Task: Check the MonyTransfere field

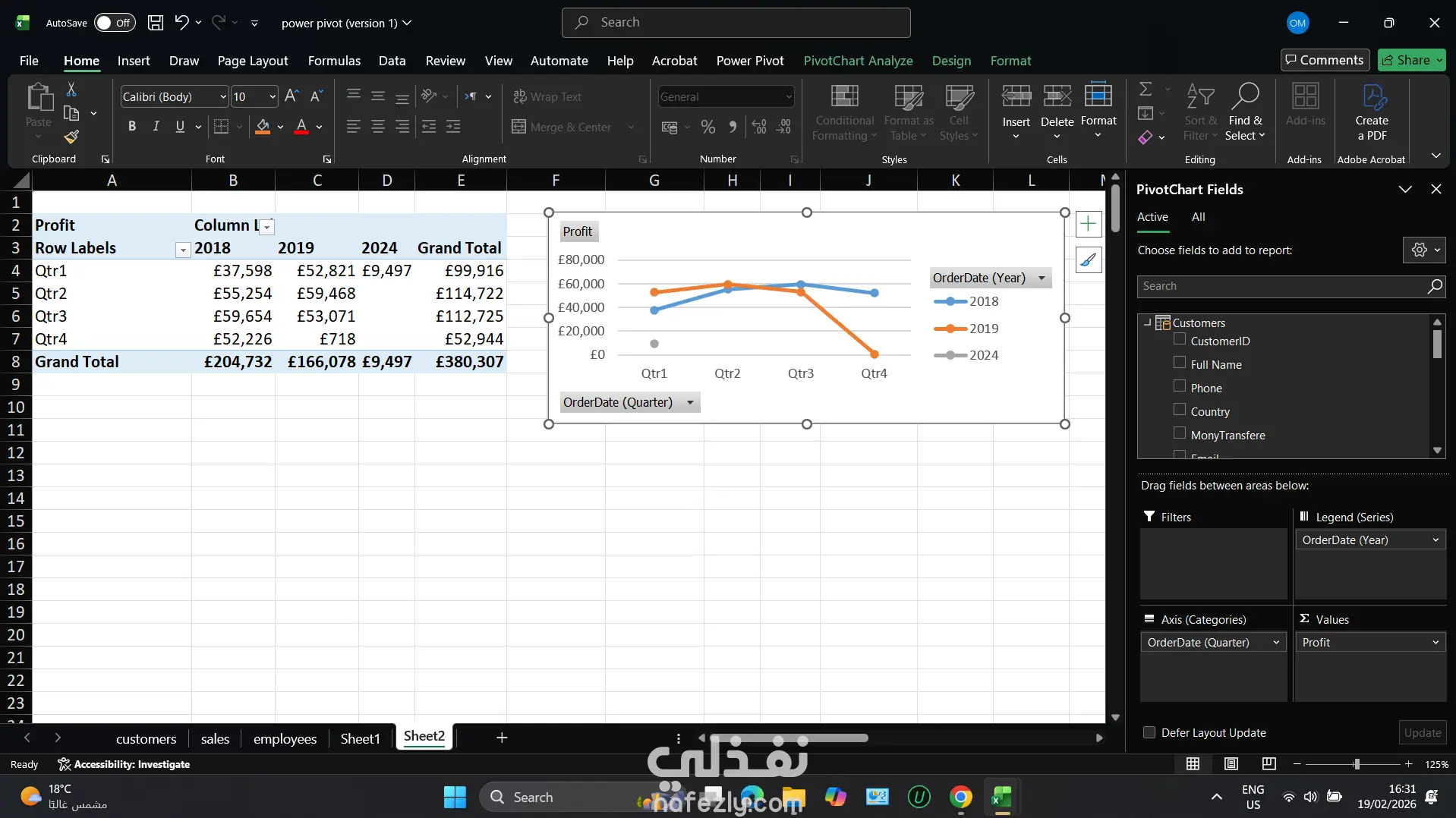Action: pos(1180,433)
